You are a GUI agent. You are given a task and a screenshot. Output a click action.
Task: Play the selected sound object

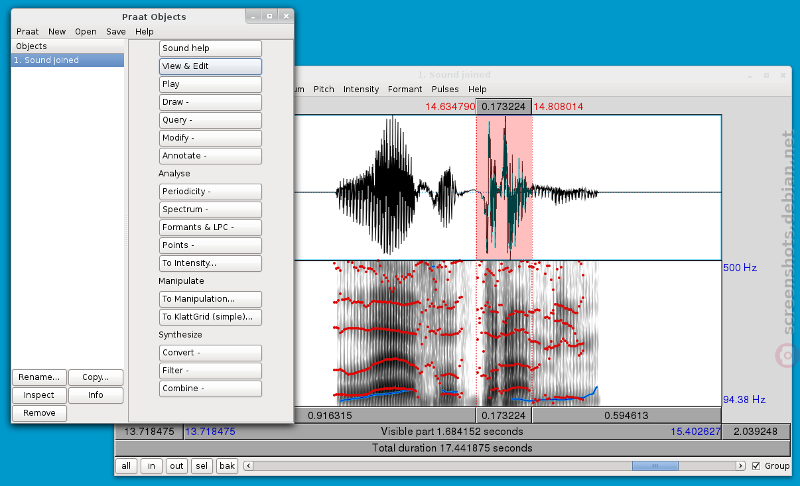click(x=210, y=84)
